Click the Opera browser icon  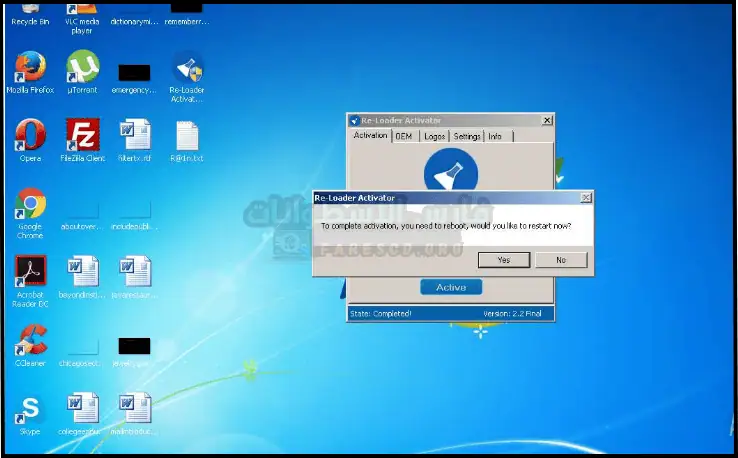tap(30, 136)
